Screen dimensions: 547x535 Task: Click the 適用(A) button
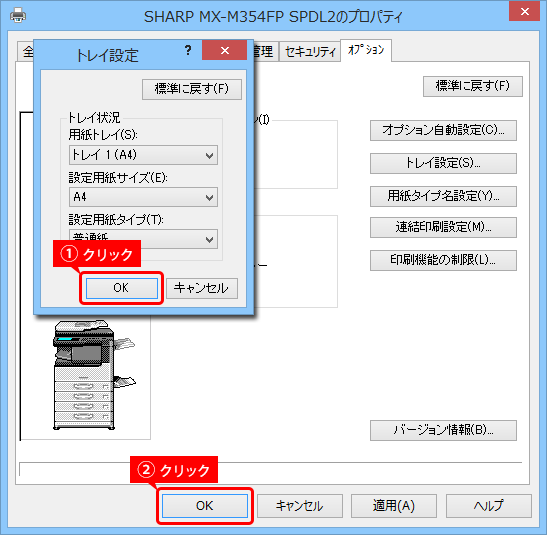394,506
